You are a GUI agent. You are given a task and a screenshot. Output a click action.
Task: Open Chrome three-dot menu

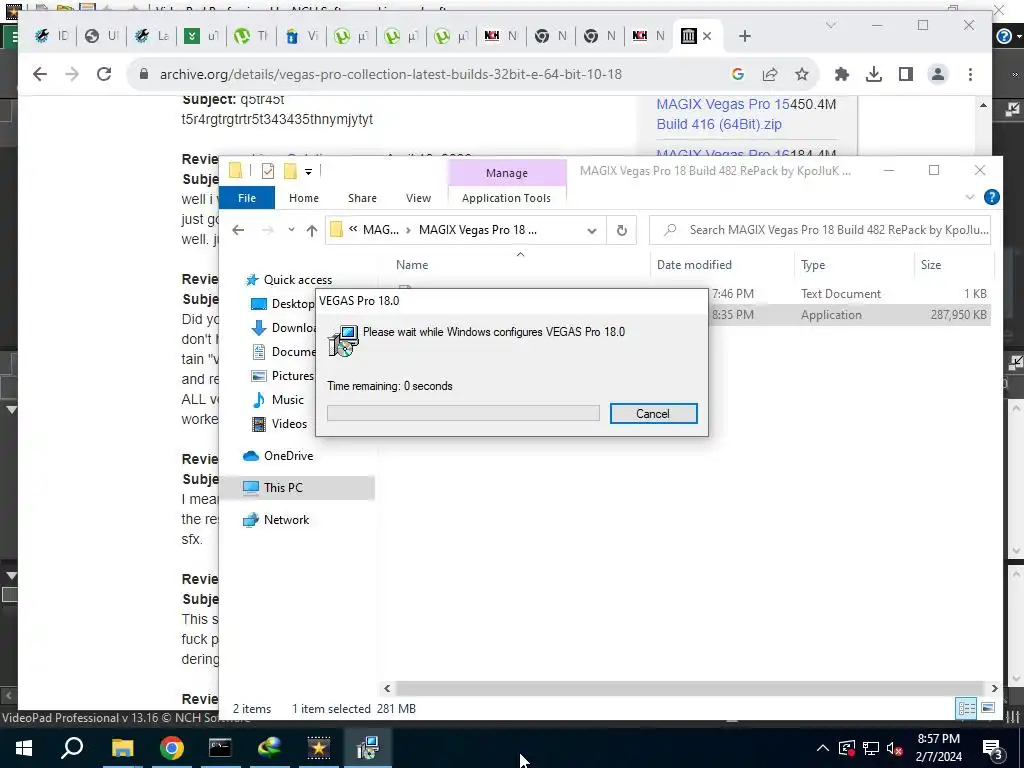970,74
